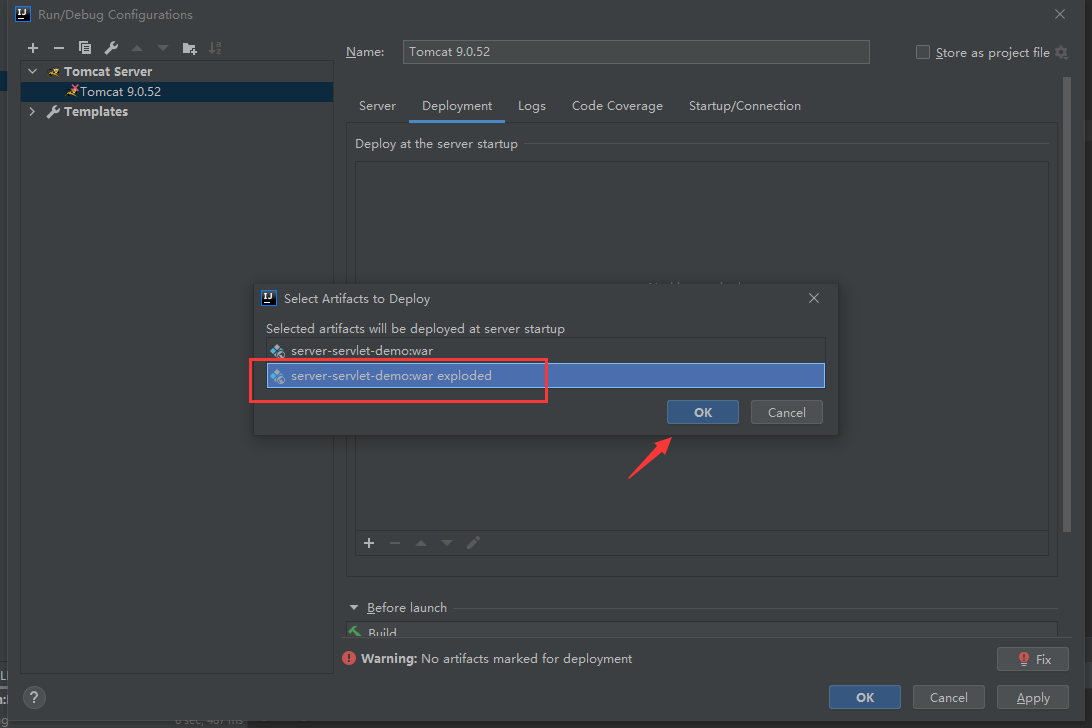Click the red warning error icon
The height and width of the screenshot is (728, 1092).
[349, 658]
